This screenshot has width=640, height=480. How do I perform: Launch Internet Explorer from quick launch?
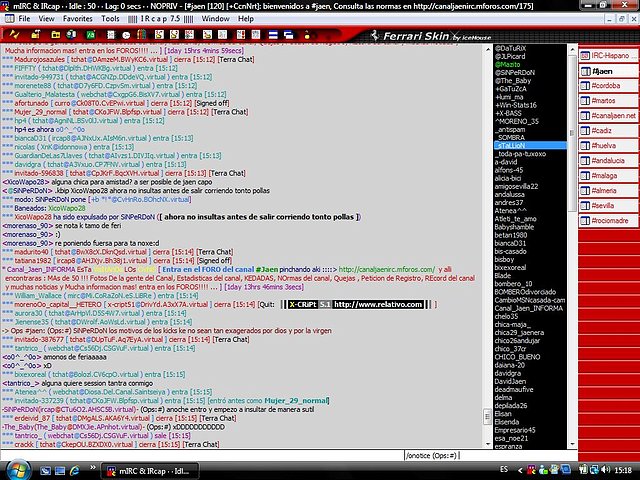(75, 471)
